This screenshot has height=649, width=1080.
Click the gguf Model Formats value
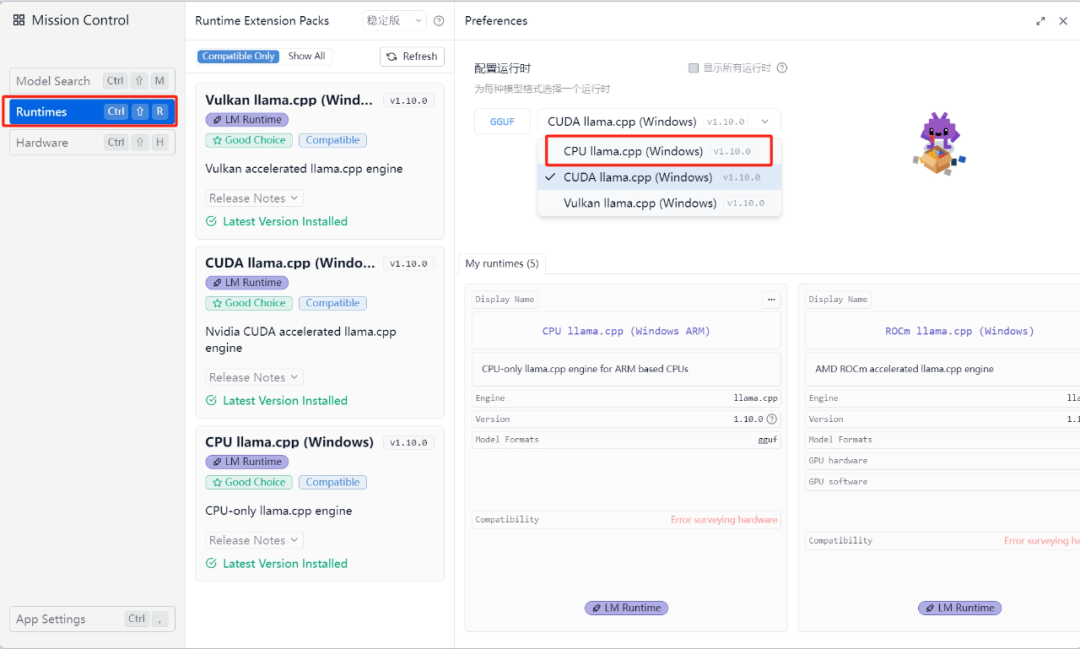coord(767,440)
